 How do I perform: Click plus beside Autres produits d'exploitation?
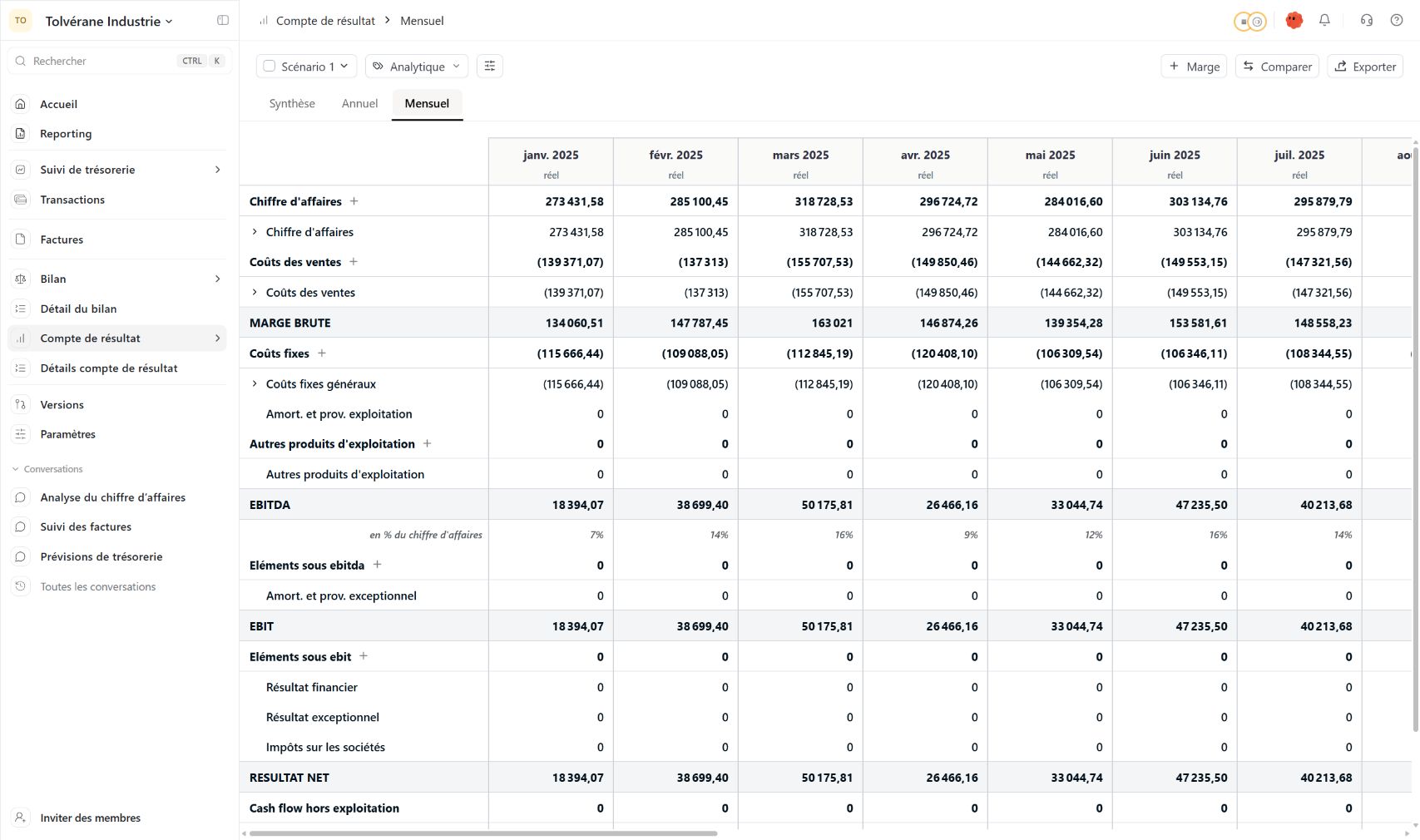tap(428, 444)
